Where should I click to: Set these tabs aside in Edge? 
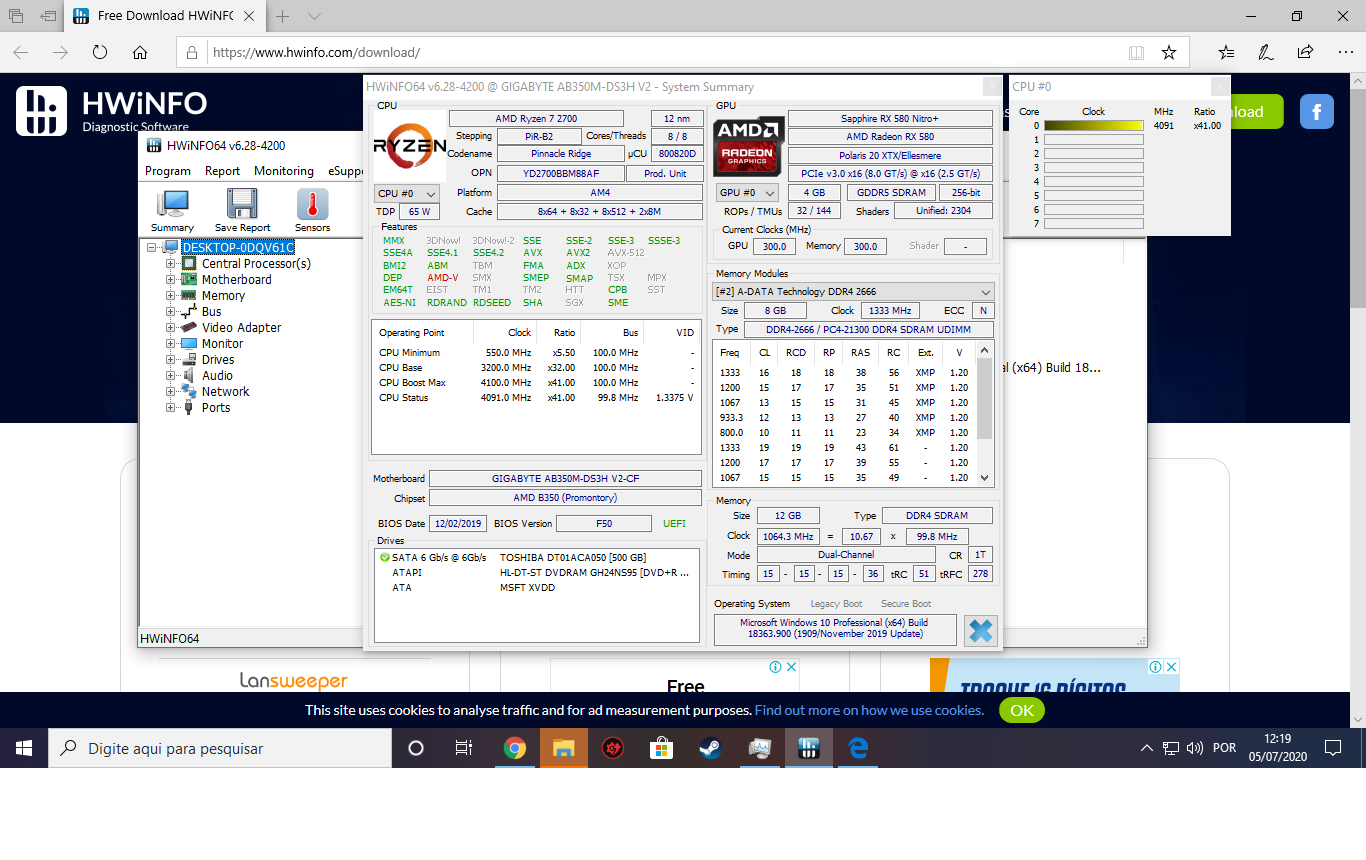point(49,16)
